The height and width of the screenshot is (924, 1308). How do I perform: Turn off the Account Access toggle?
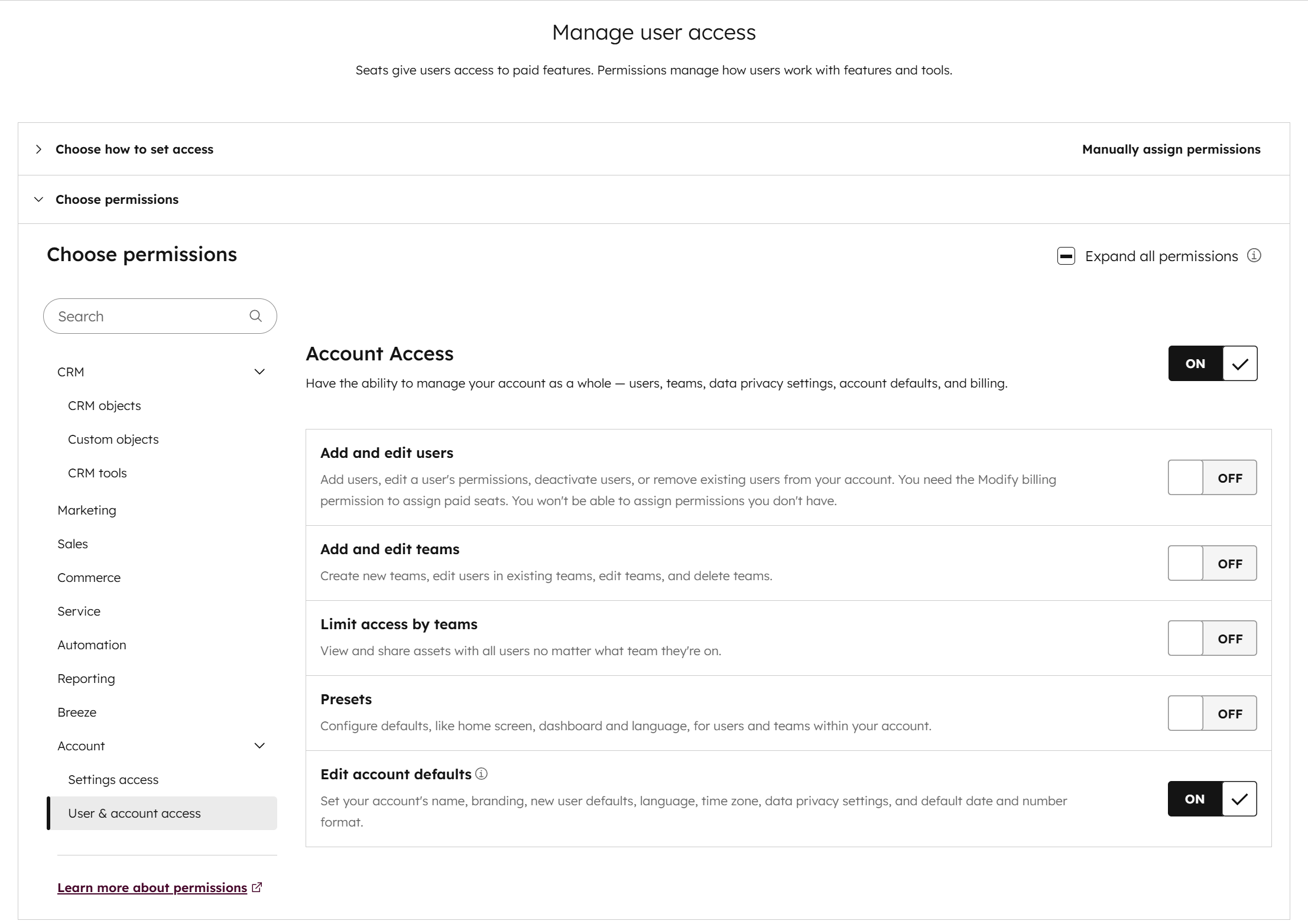tap(1212, 363)
